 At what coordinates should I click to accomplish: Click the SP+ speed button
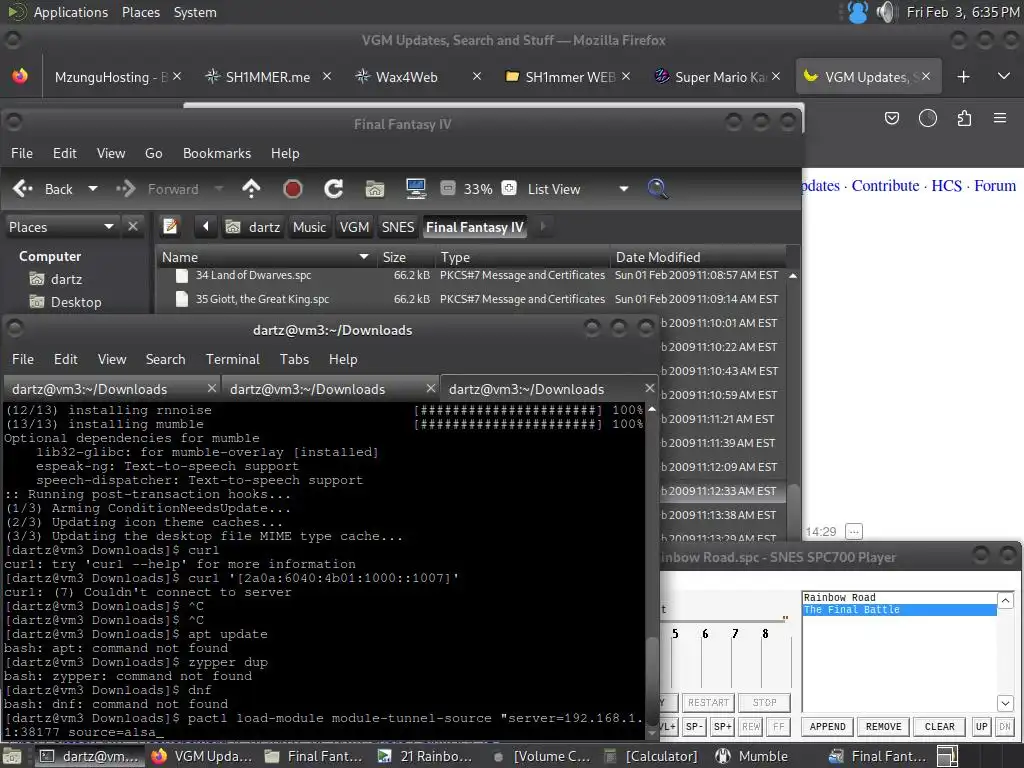click(722, 726)
